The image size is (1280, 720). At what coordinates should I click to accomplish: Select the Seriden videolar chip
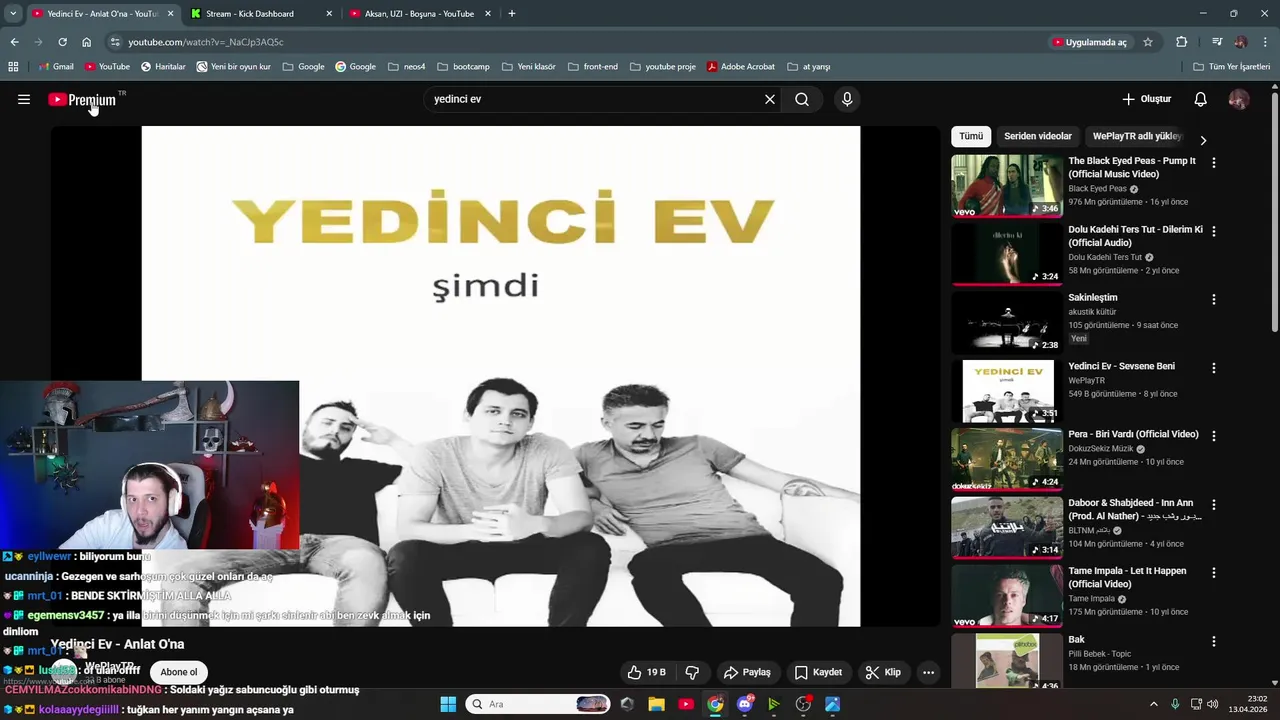tap(1038, 136)
